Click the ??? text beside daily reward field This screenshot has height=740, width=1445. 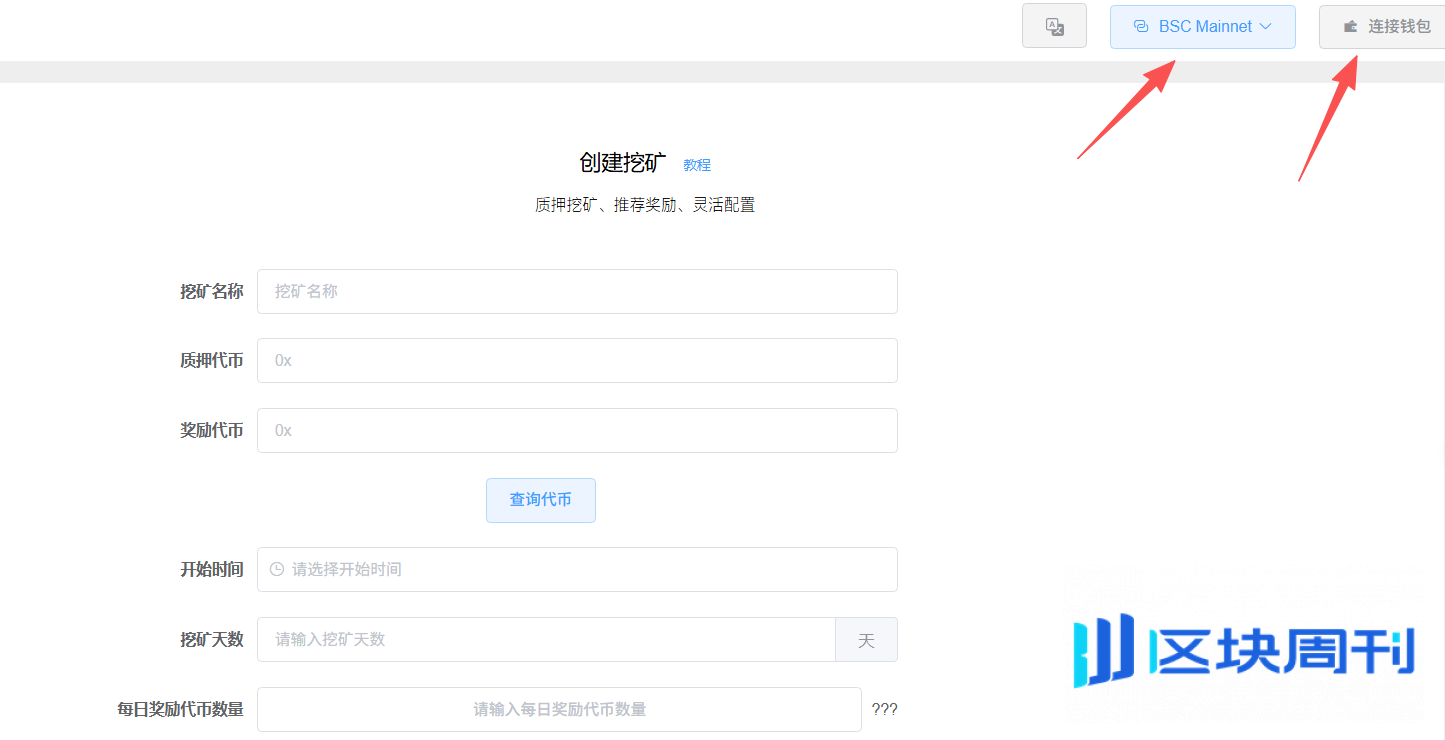[884, 709]
